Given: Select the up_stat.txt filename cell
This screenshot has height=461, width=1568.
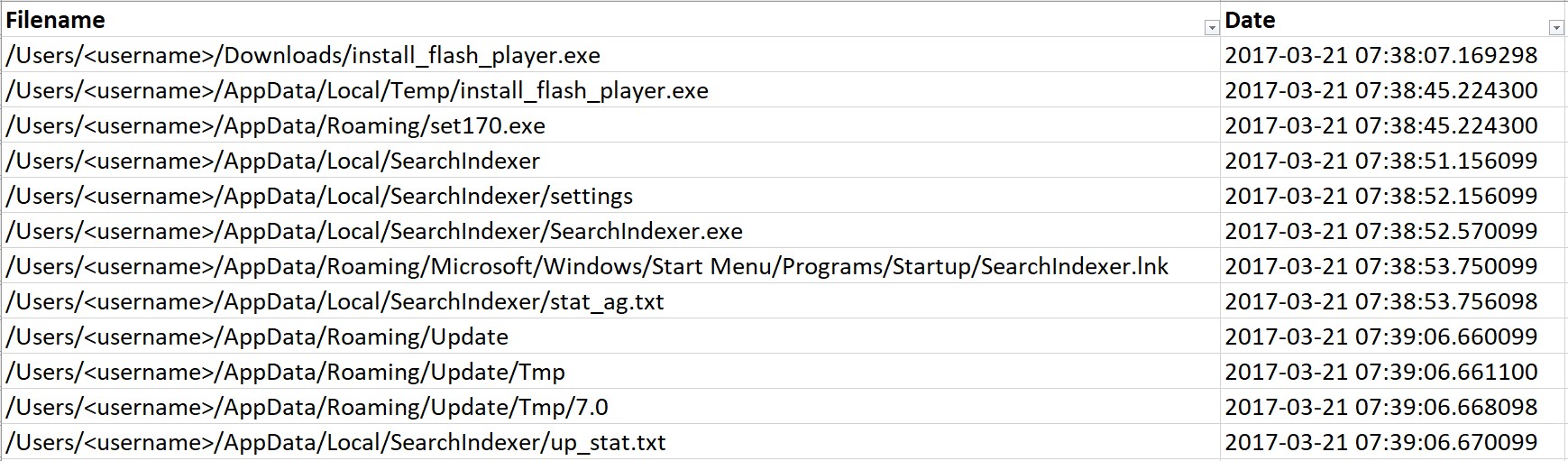Looking at the screenshot, I should 335,442.
